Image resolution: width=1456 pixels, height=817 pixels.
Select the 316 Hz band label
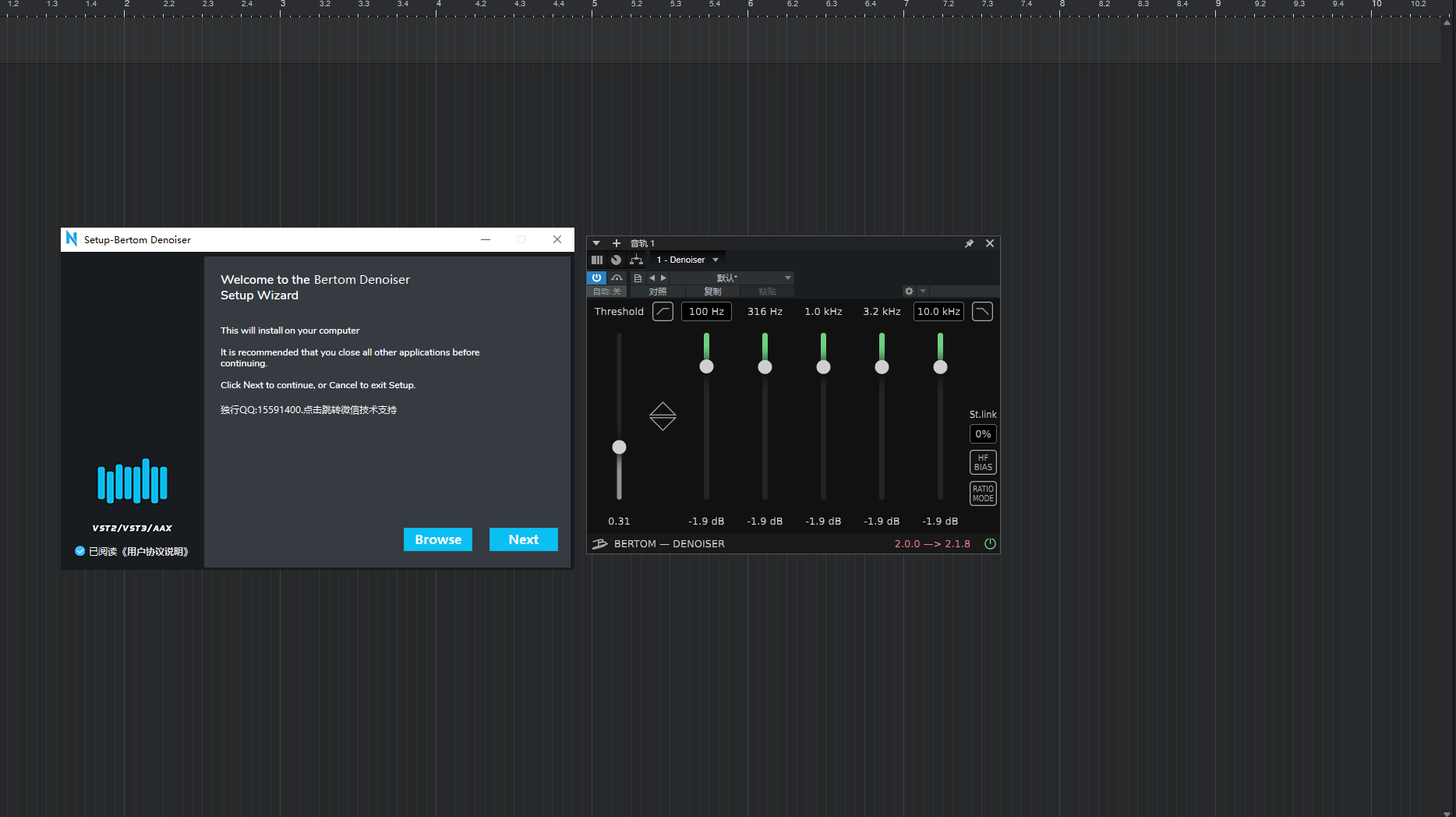click(765, 312)
